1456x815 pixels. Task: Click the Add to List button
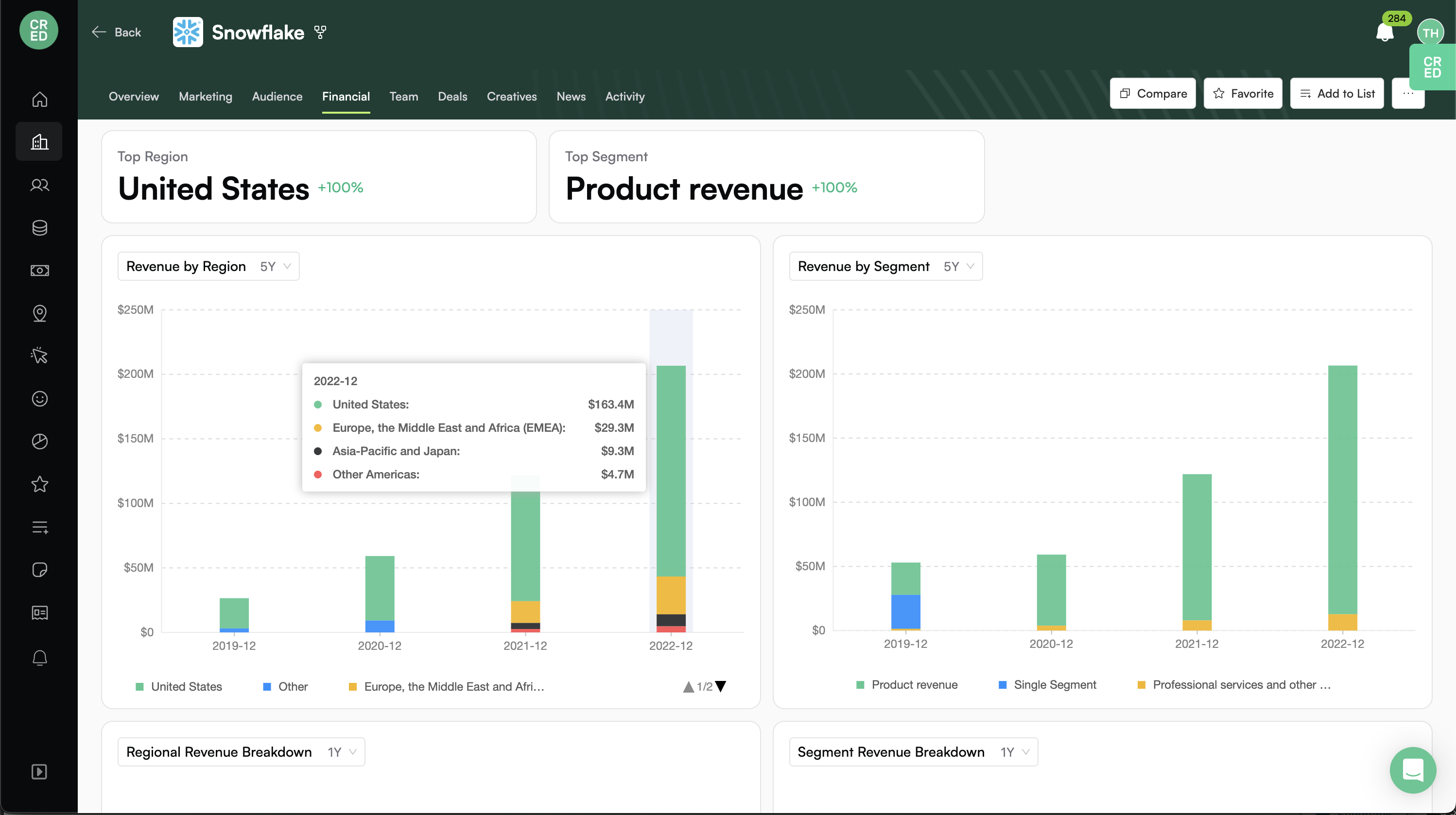click(x=1337, y=93)
